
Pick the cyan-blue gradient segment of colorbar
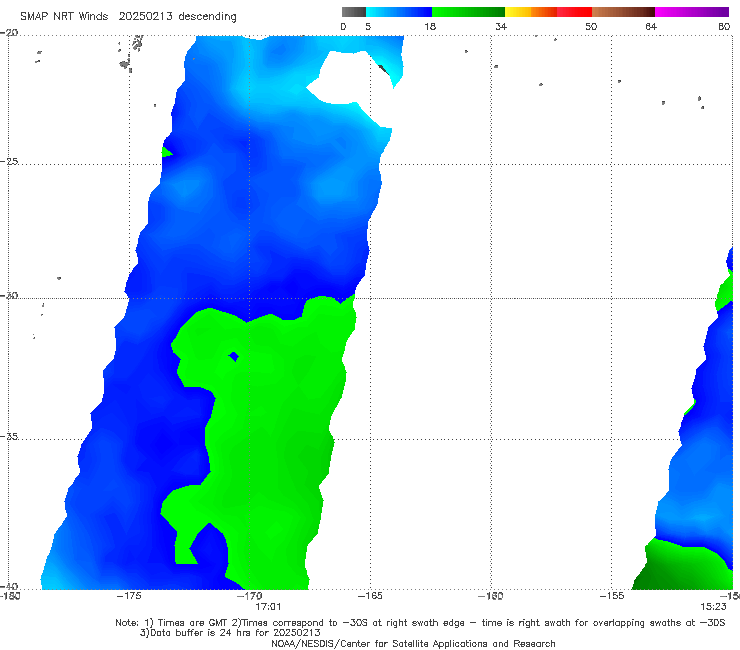point(399,12)
